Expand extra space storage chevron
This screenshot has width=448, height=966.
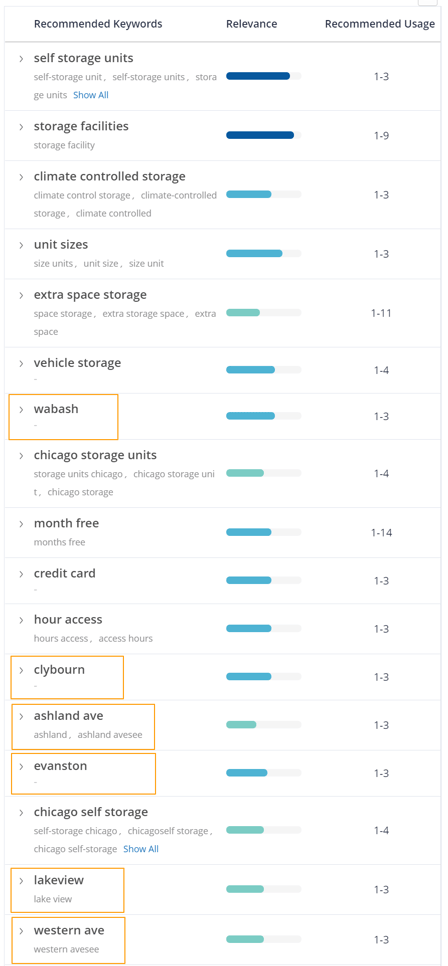click(x=21, y=295)
